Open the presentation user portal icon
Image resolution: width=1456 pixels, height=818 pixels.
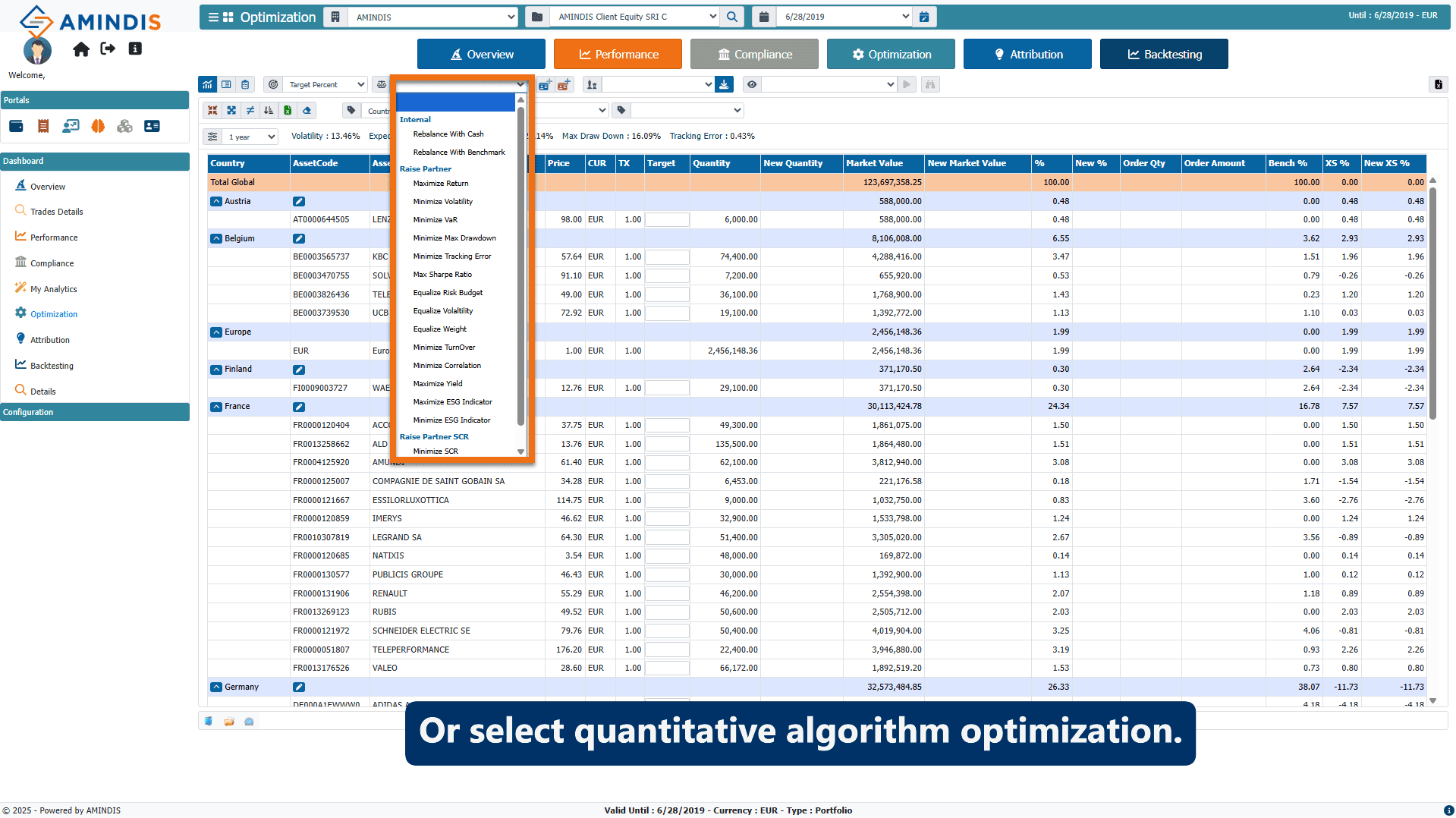[71, 126]
